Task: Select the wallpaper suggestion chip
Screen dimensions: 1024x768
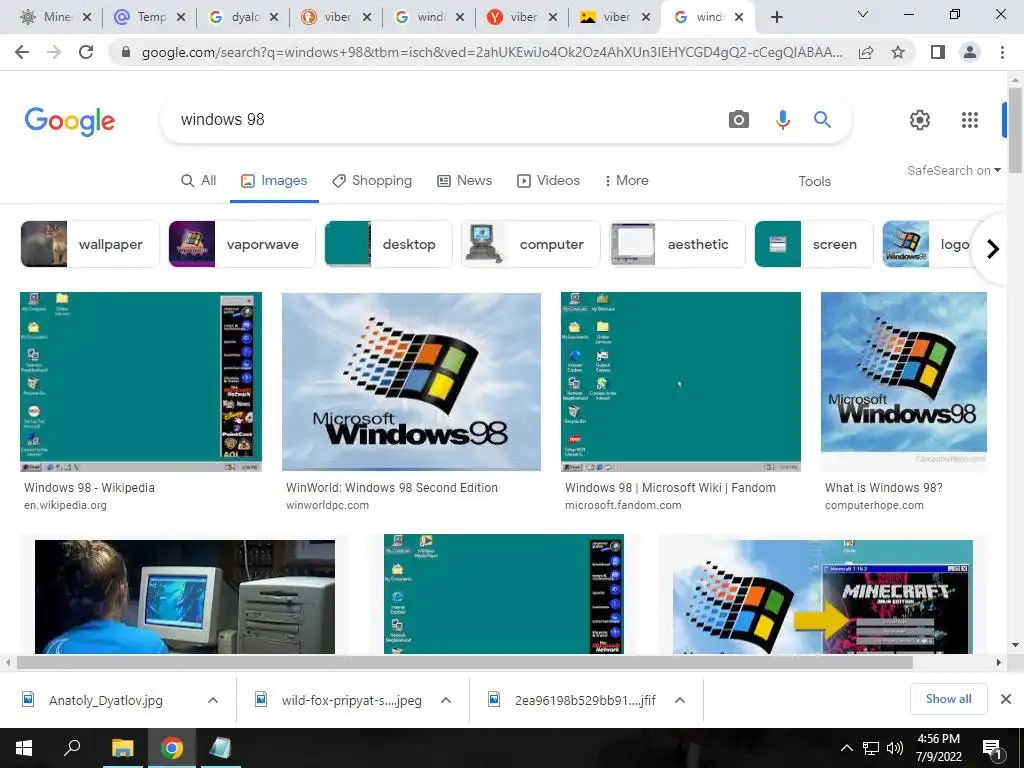Action: 90,244
